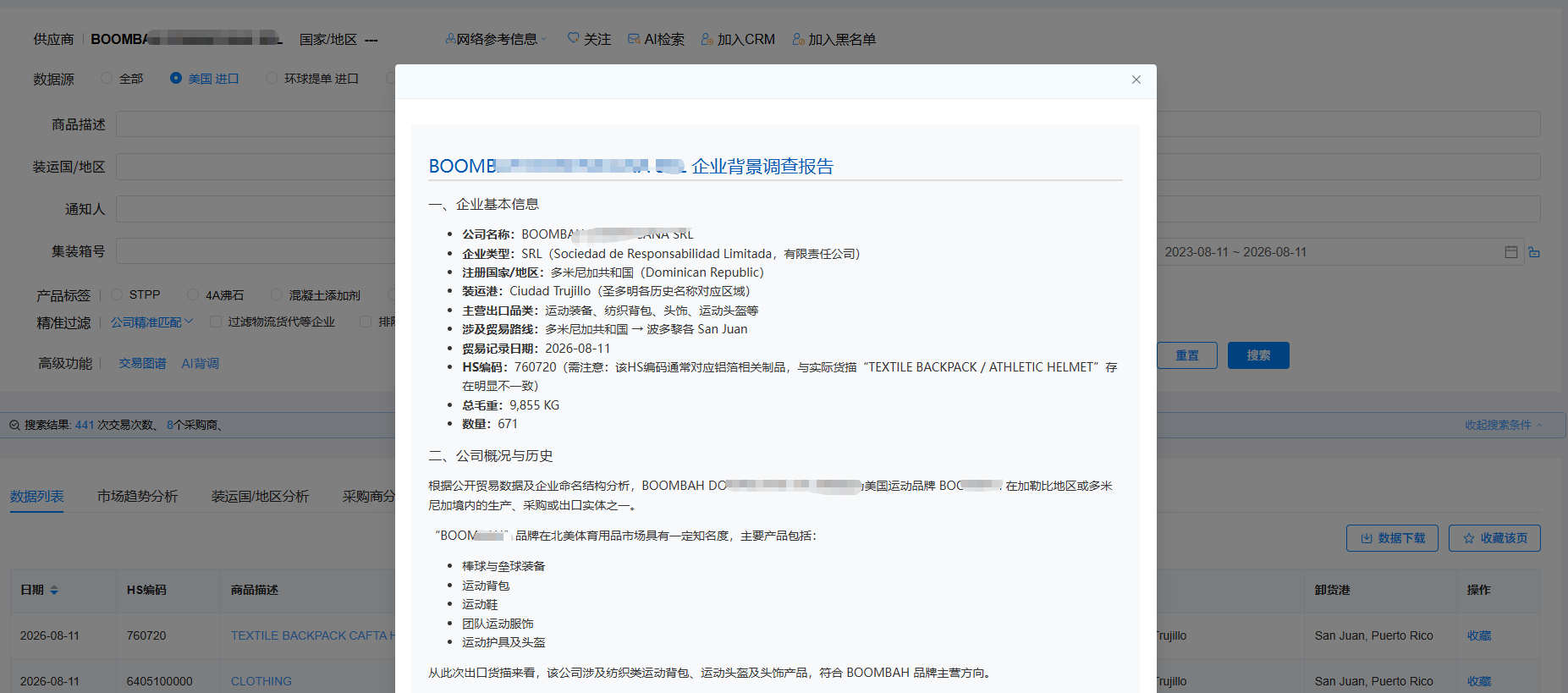Click the 卸货港 column header
This screenshot has width=1568, height=693.
1332,590
